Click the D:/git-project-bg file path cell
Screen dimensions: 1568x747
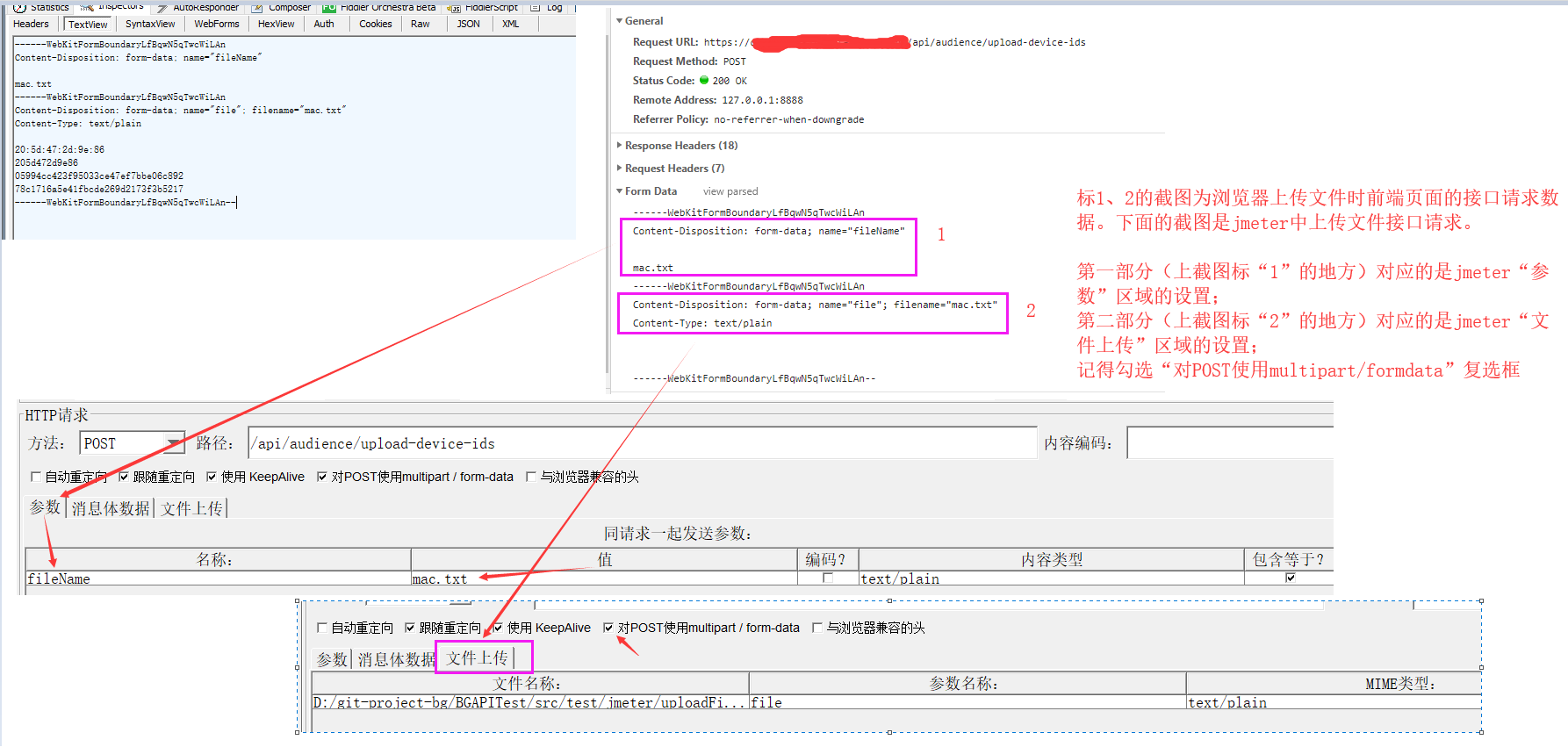pyautogui.click(x=530, y=702)
